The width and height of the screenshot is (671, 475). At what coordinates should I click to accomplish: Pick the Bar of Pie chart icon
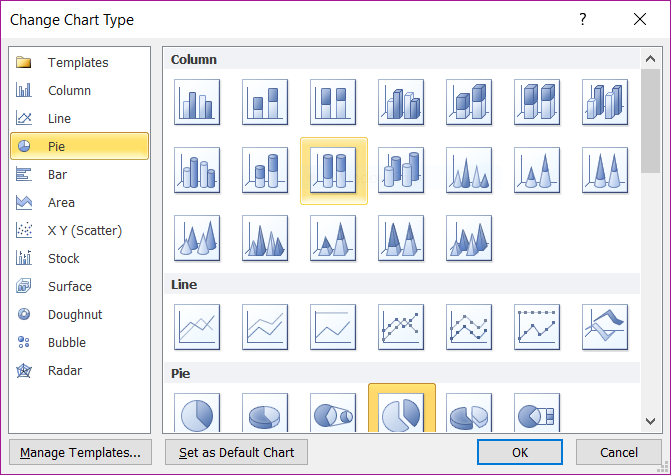(537, 413)
